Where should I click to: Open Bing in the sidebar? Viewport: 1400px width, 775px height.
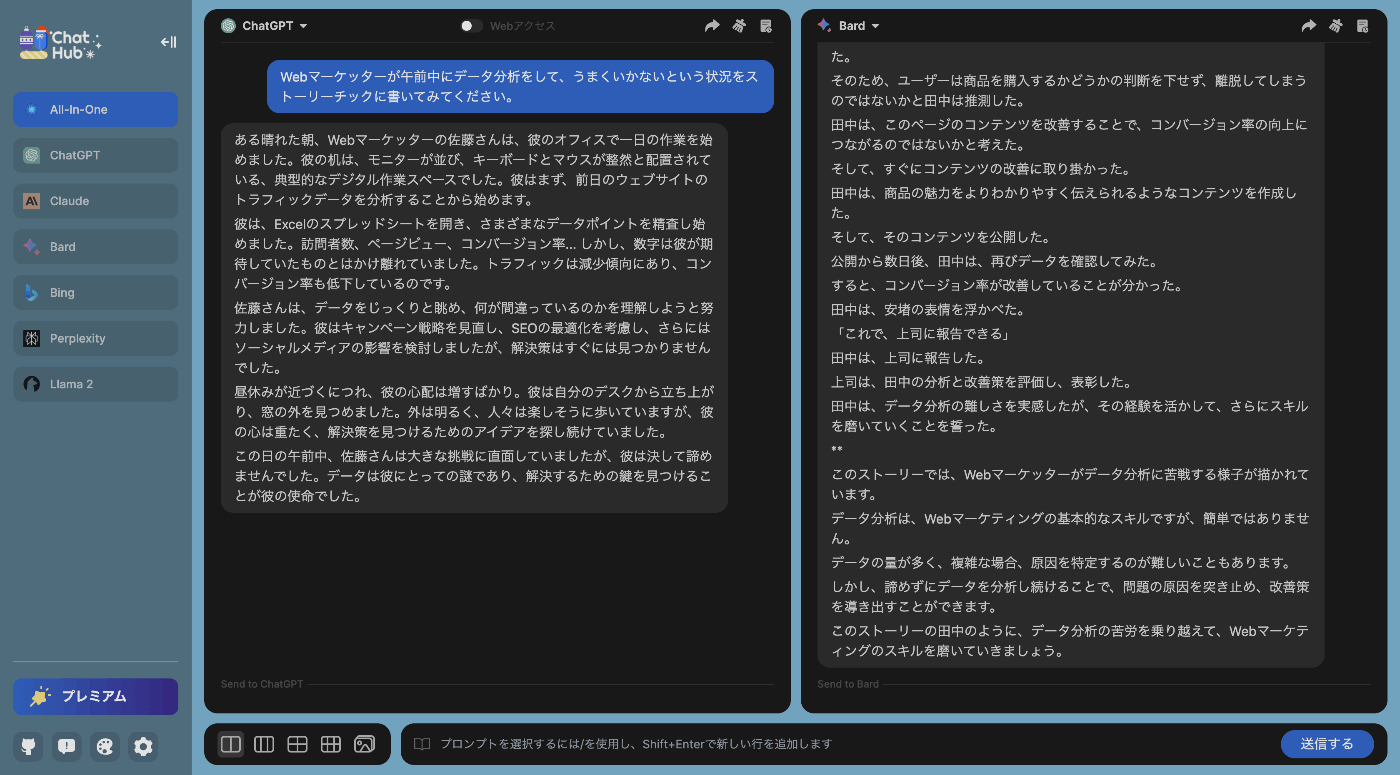(x=95, y=293)
